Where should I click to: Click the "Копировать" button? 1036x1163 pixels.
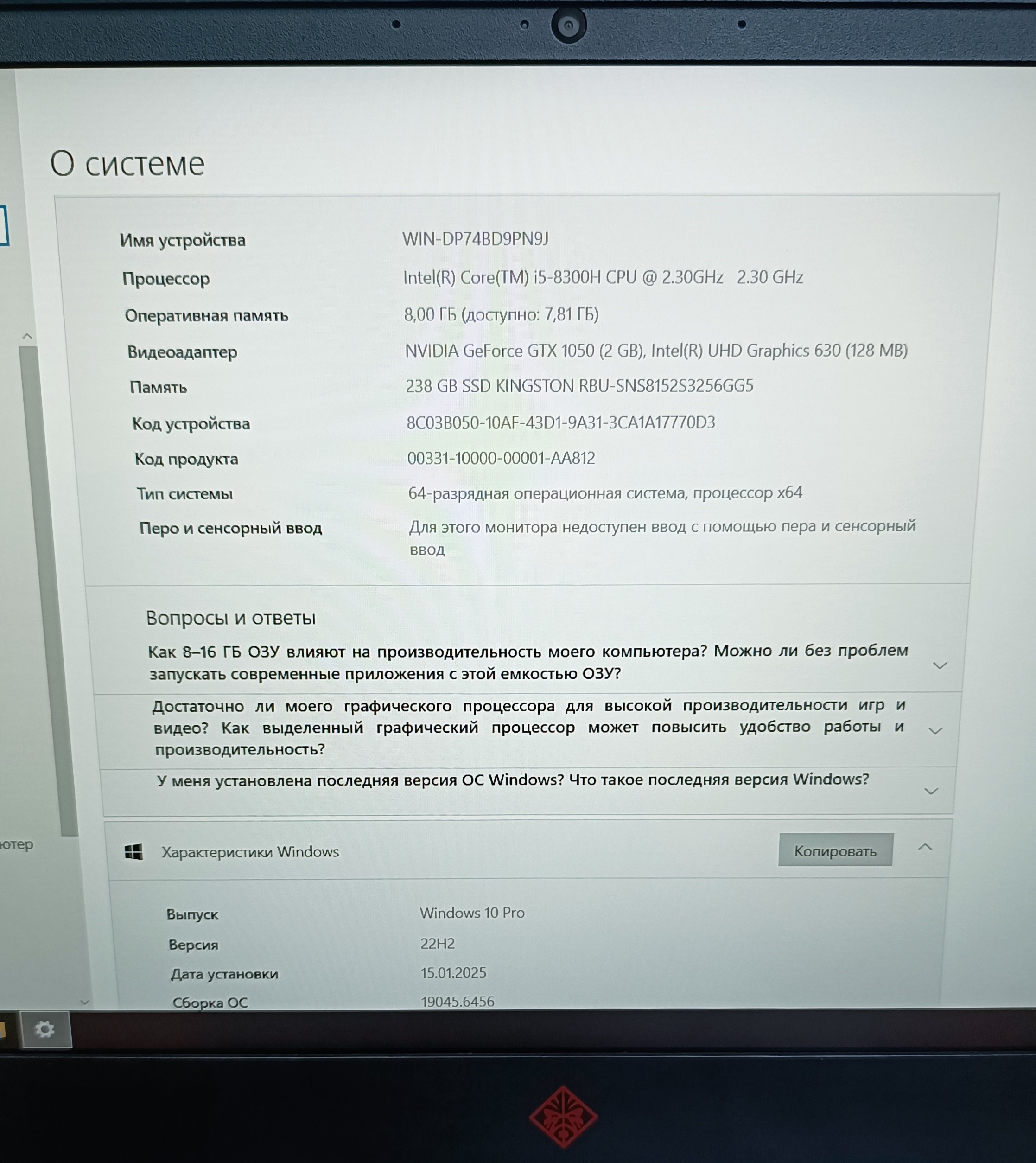(835, 850)
